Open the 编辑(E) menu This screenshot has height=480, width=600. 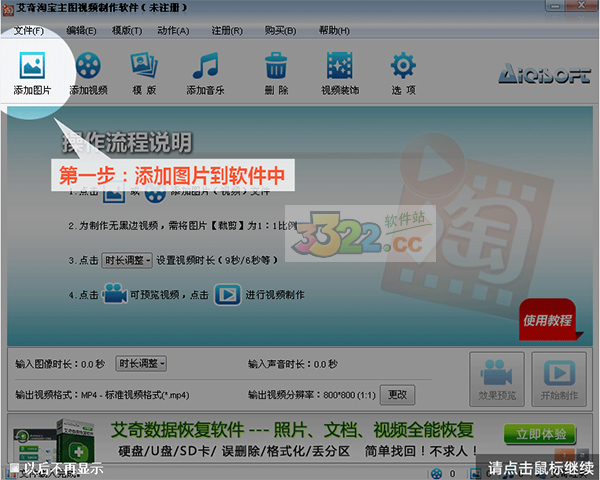tap(81, 31)
